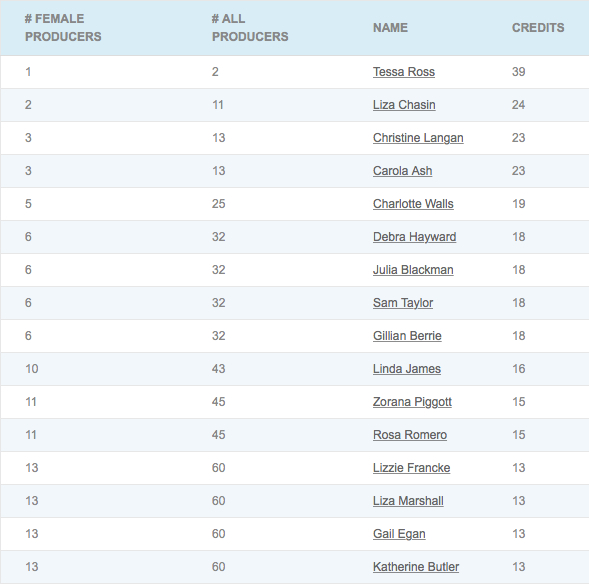Follow the Gail Egan link
Screen dimensions: 589x584
click(x=399, y=534)
